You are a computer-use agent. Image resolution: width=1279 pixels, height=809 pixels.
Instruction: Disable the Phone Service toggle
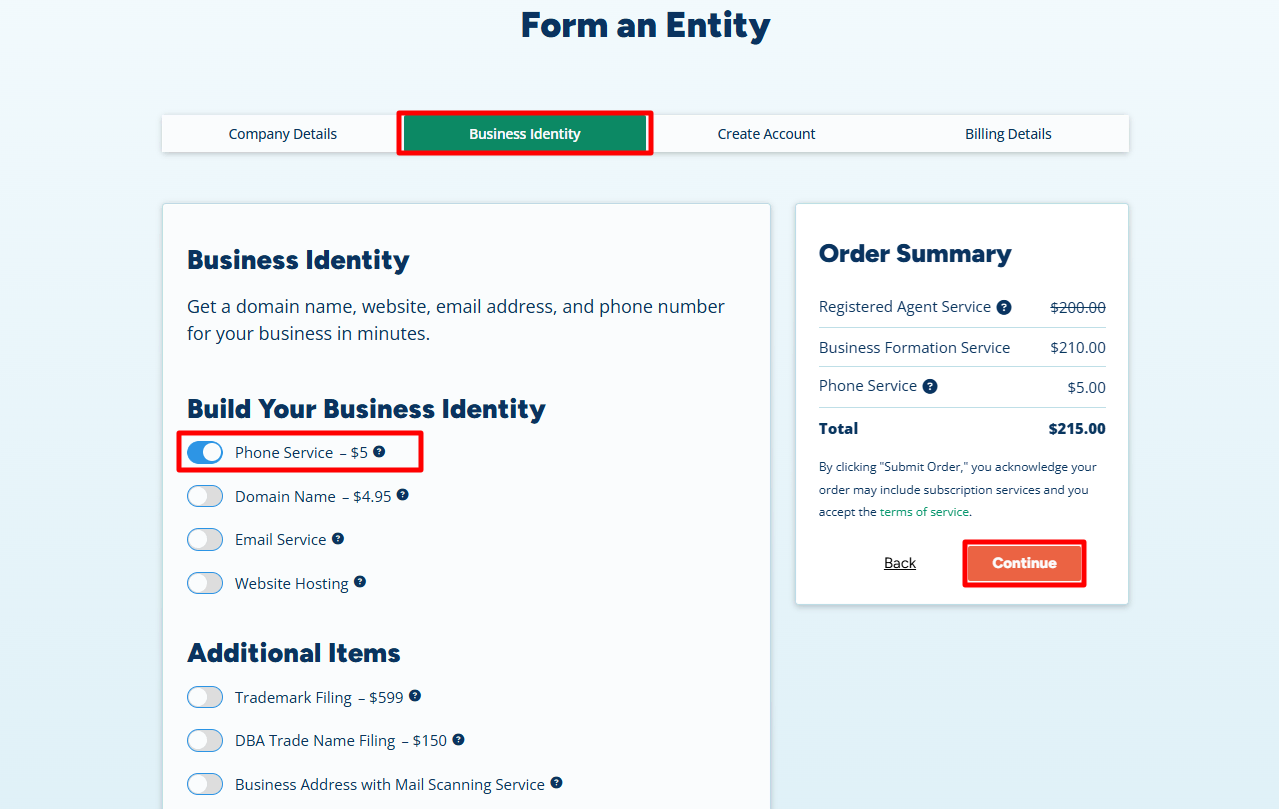click(x=204, y=451)
